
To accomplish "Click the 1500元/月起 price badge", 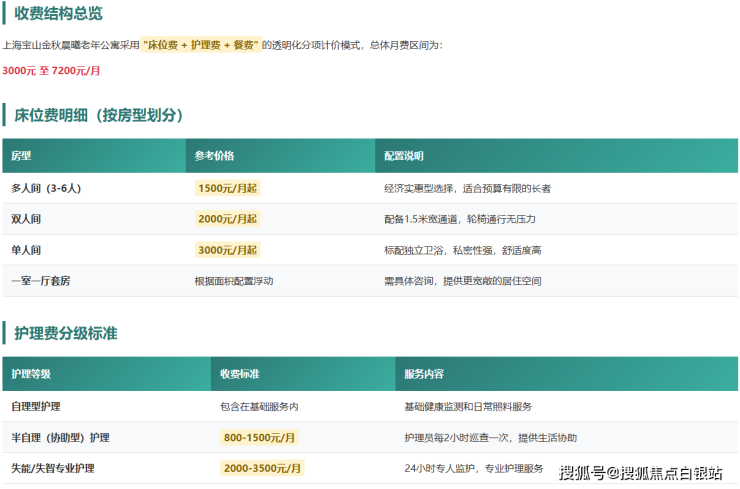I will [227, 188].
